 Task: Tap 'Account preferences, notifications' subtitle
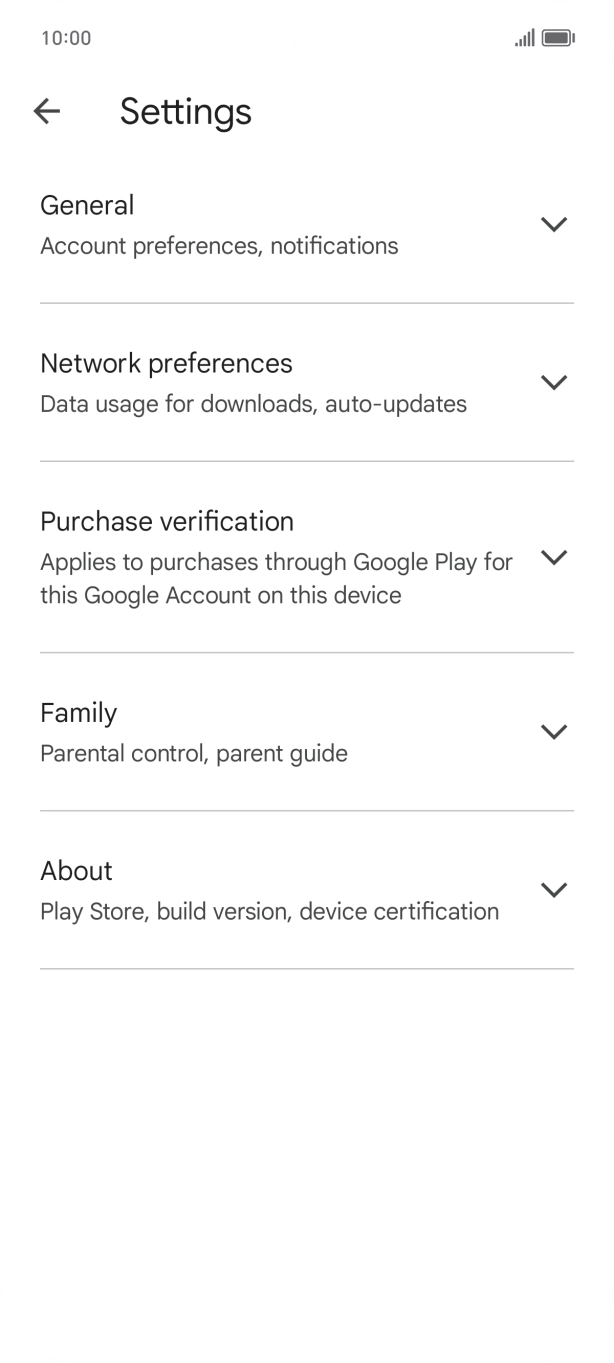(219, 246)
